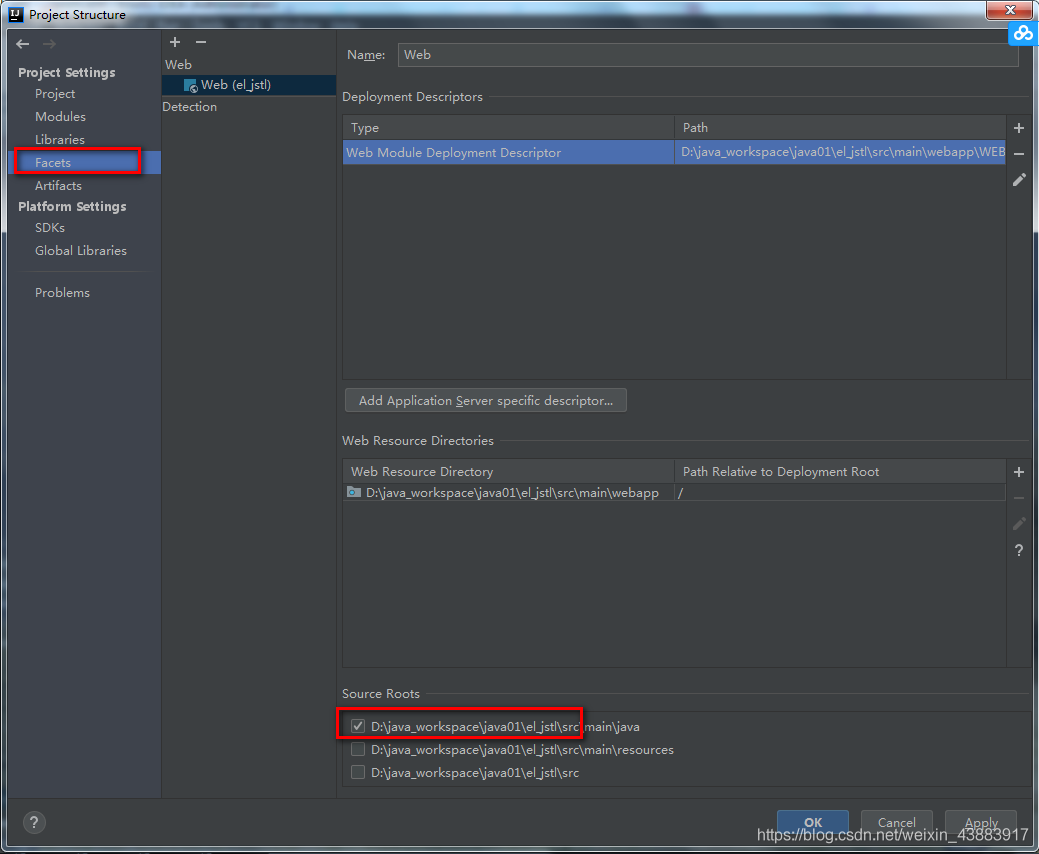Click the Cancel button
The image size is (1039, 854).
897,822
